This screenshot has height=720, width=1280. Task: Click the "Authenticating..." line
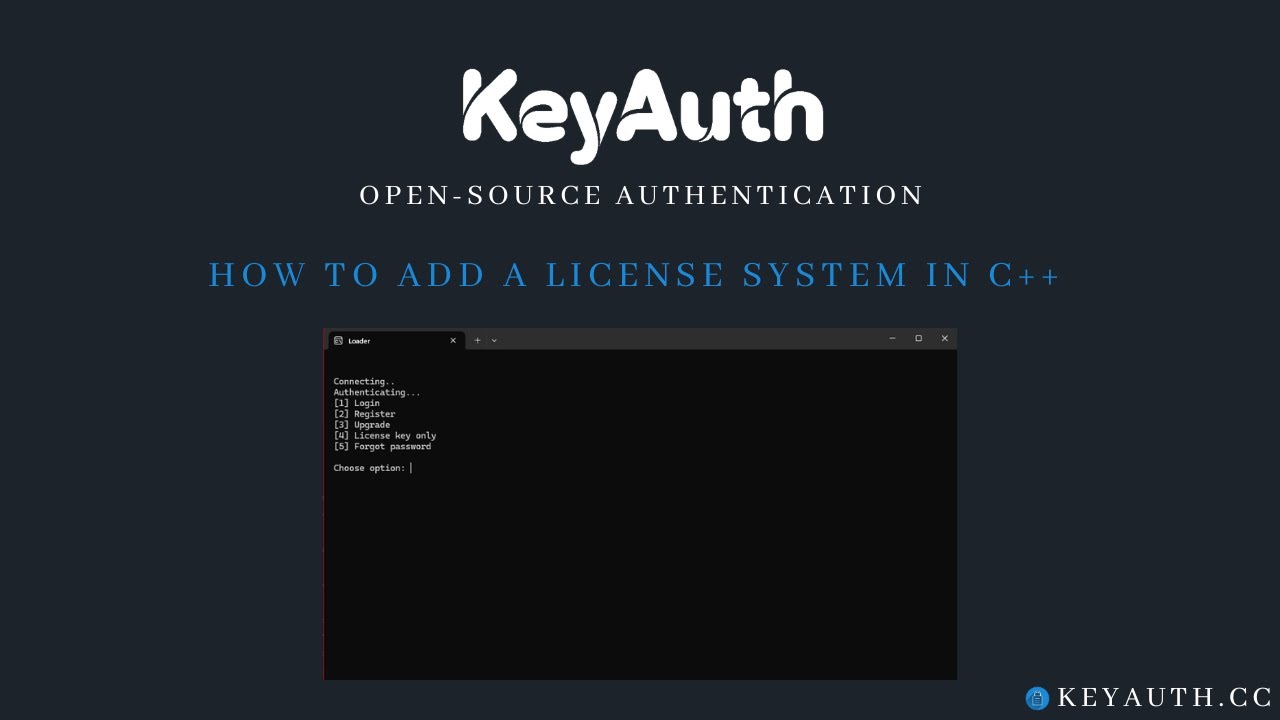[x=377, y=392]
